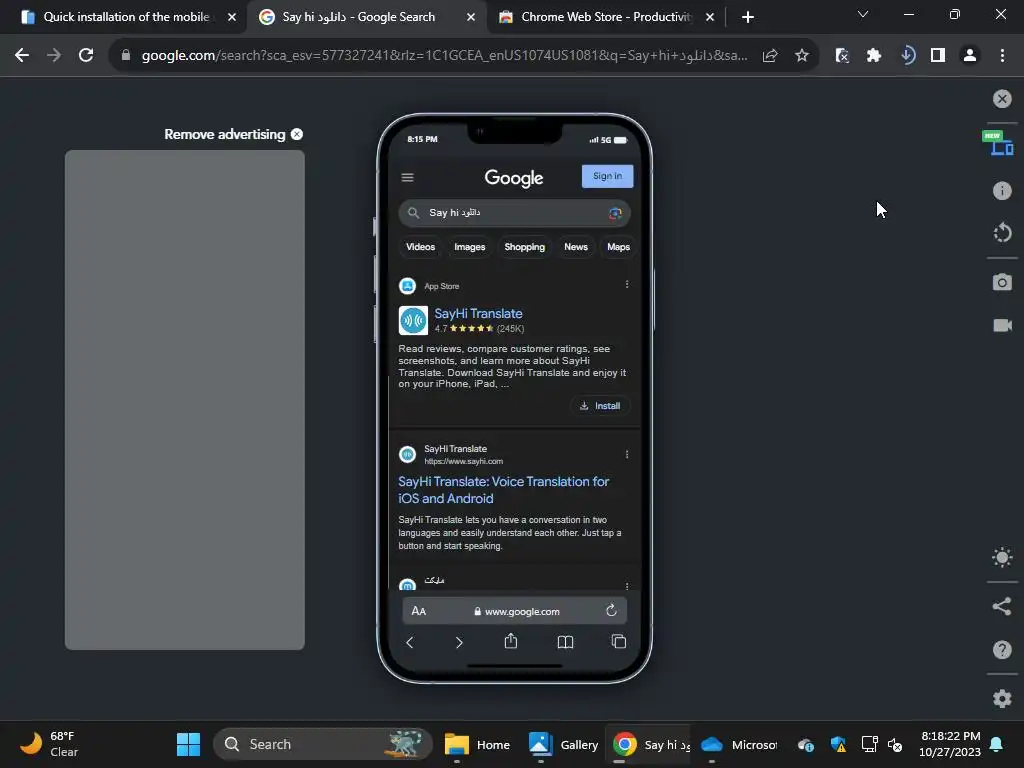Go forward in the phone Safari toolbar
Image resolution: width=1024 pixels, height=768 pixels.
tap(459, 643)
